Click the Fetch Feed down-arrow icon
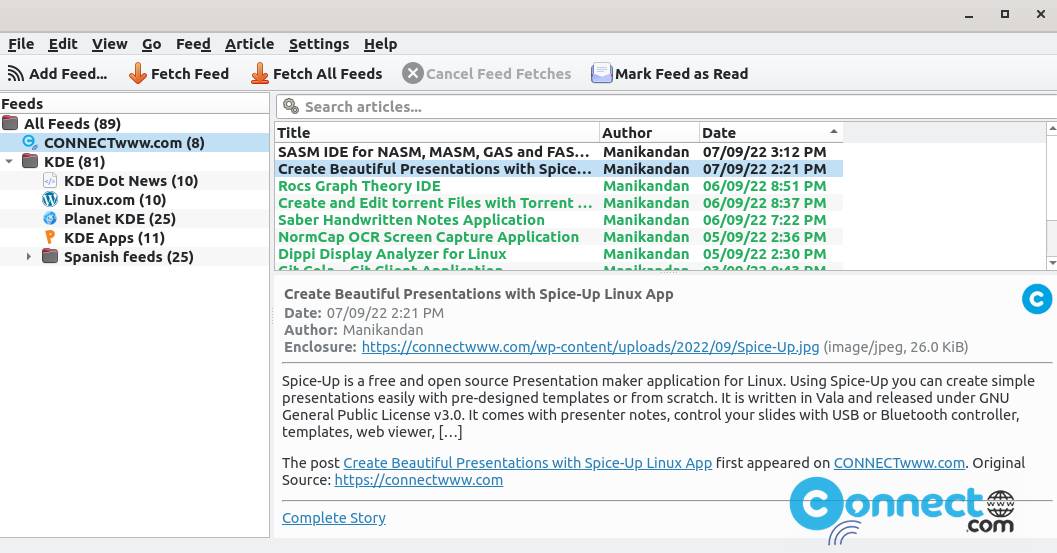Screen dimensions: 1057x553 pyautogui.click(x=138, y=74)
